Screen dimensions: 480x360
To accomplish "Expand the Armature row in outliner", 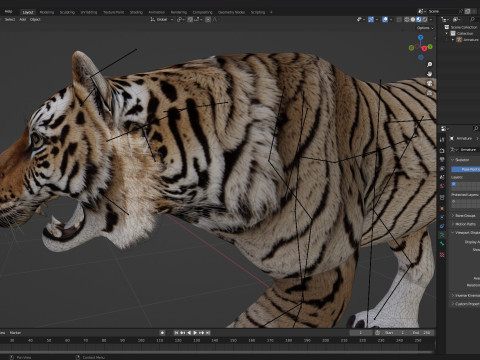I will click(x=453, y=40).
